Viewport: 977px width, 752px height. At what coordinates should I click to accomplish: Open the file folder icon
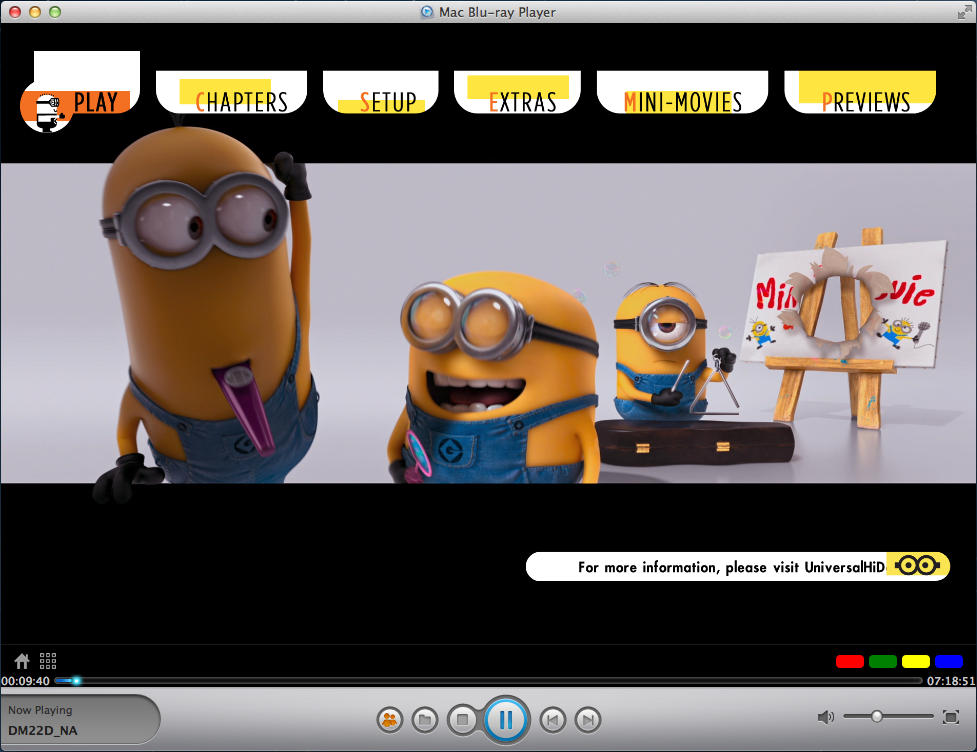[425, 718]
